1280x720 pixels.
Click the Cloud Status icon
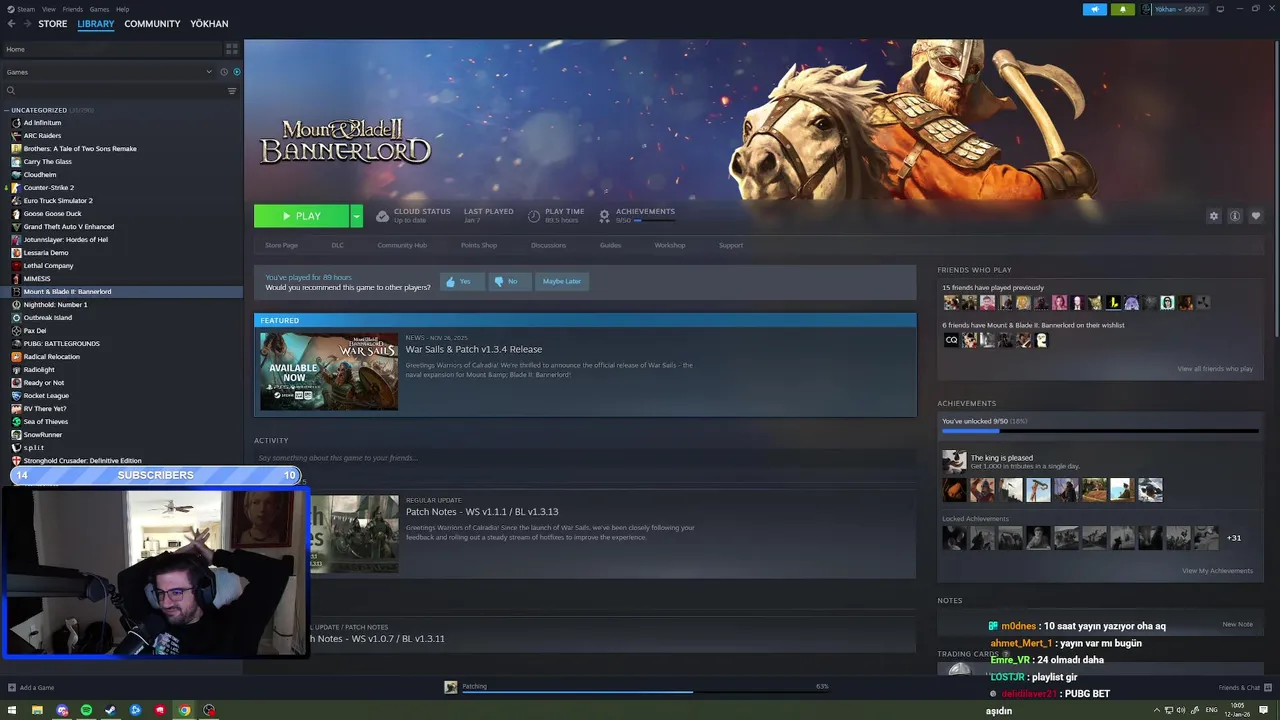tap(382, 216)
